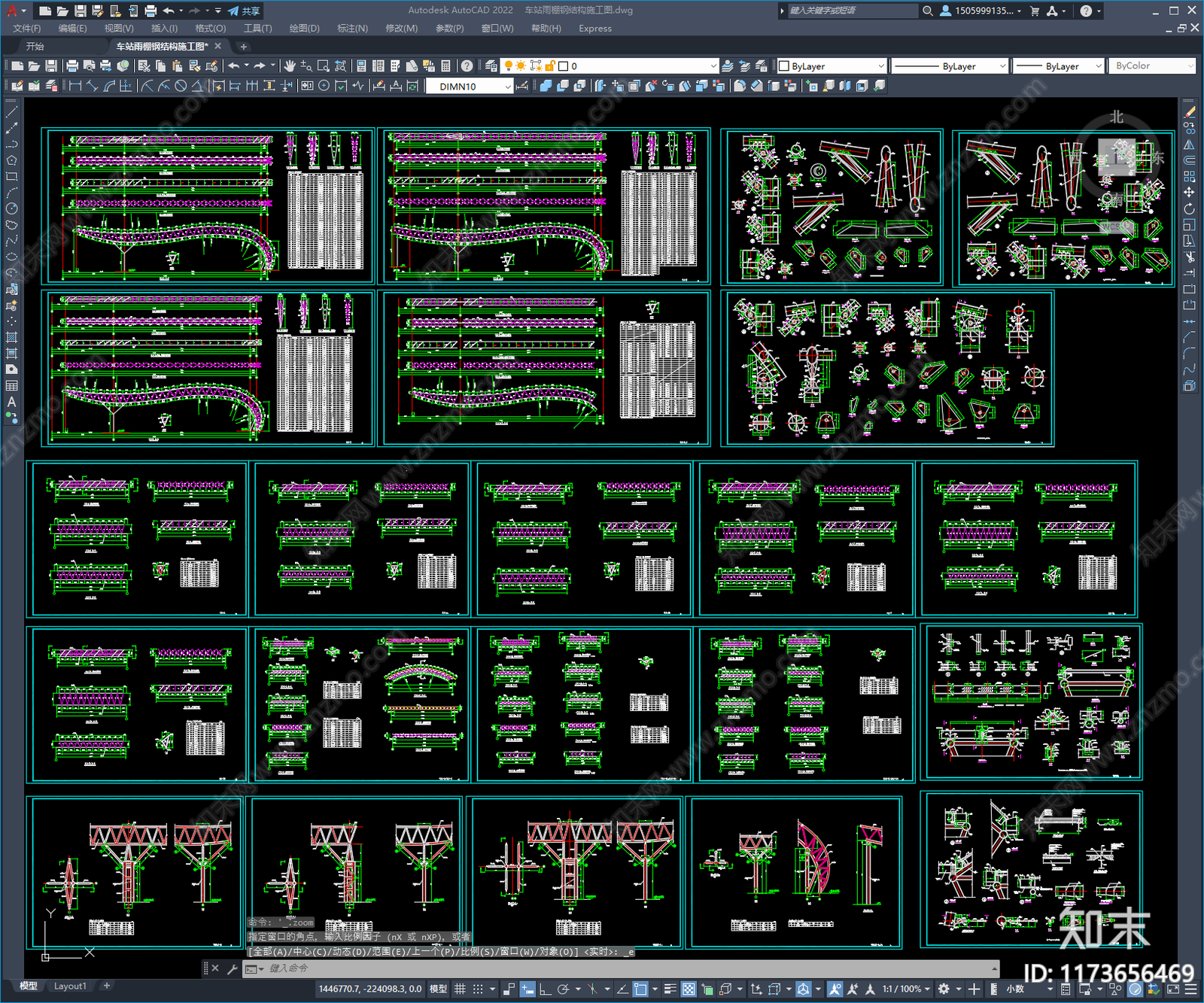1204x1003 pixels.
Task: Click the Zoom Window icon
Action: pos(324,66)
